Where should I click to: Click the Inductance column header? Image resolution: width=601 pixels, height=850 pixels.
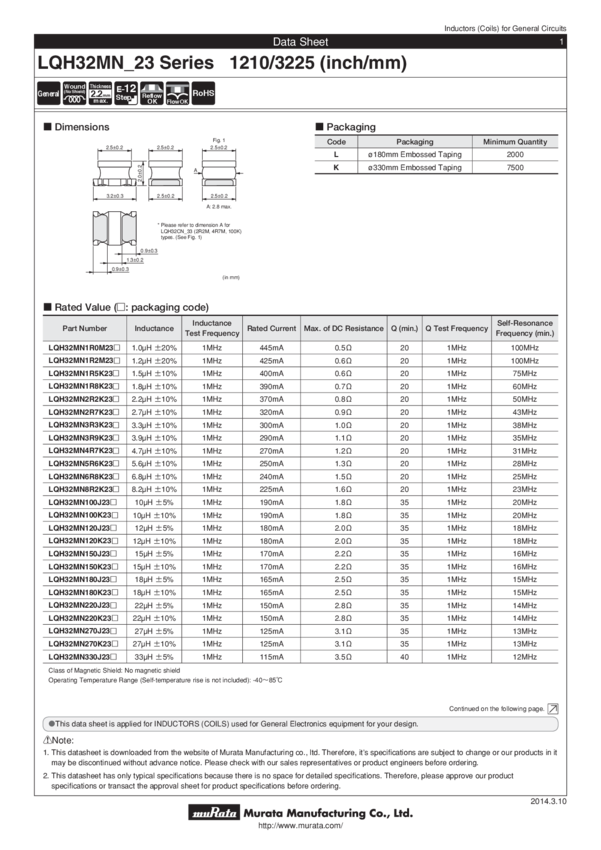(154, 329)
